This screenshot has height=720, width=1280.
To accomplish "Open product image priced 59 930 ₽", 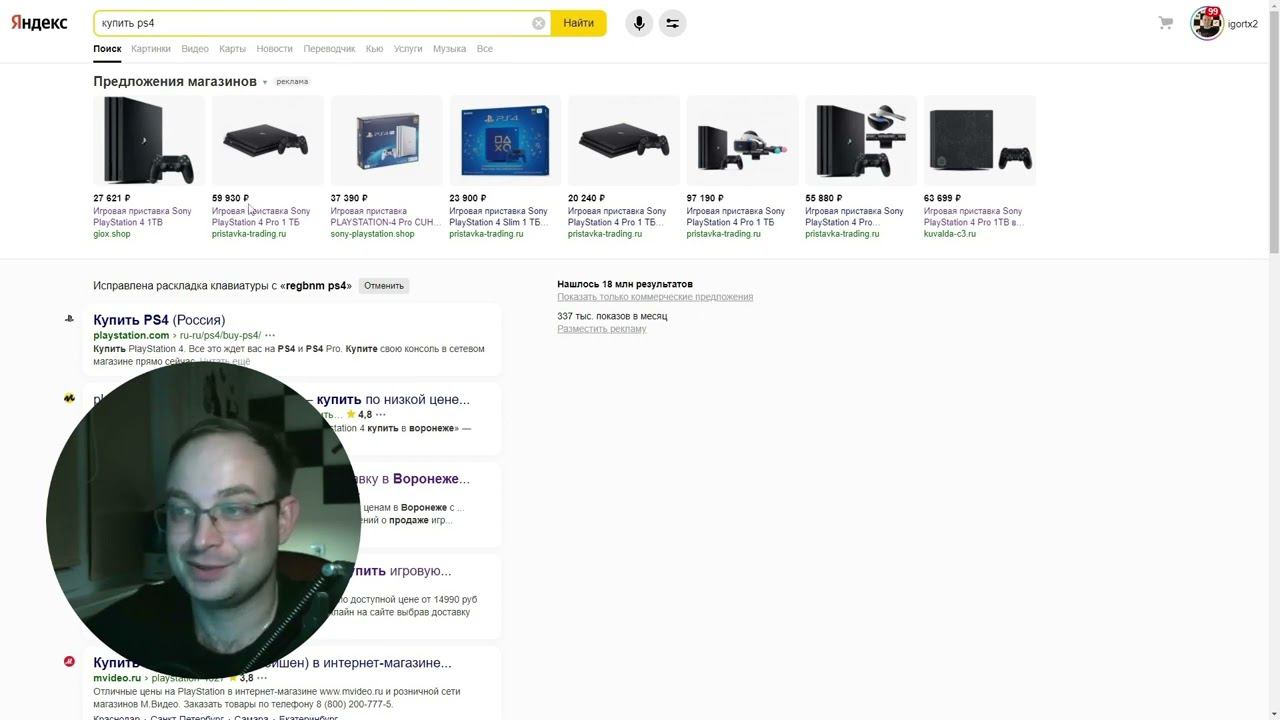I will [268, 140].
